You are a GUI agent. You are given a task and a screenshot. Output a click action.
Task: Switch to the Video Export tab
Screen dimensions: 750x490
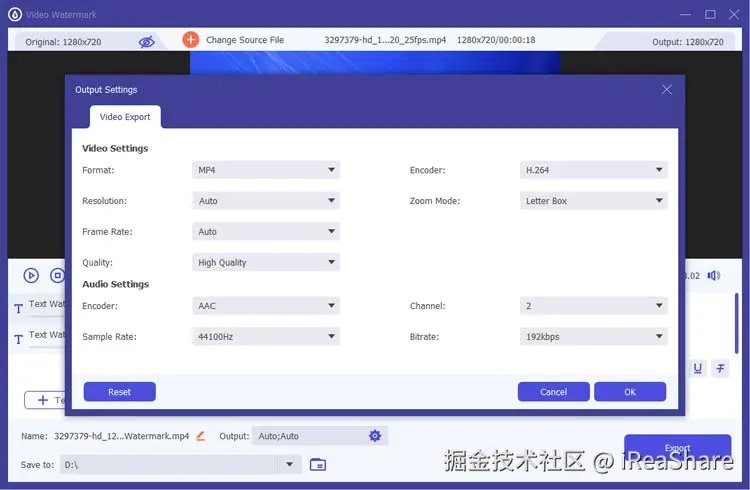(125, 117)
